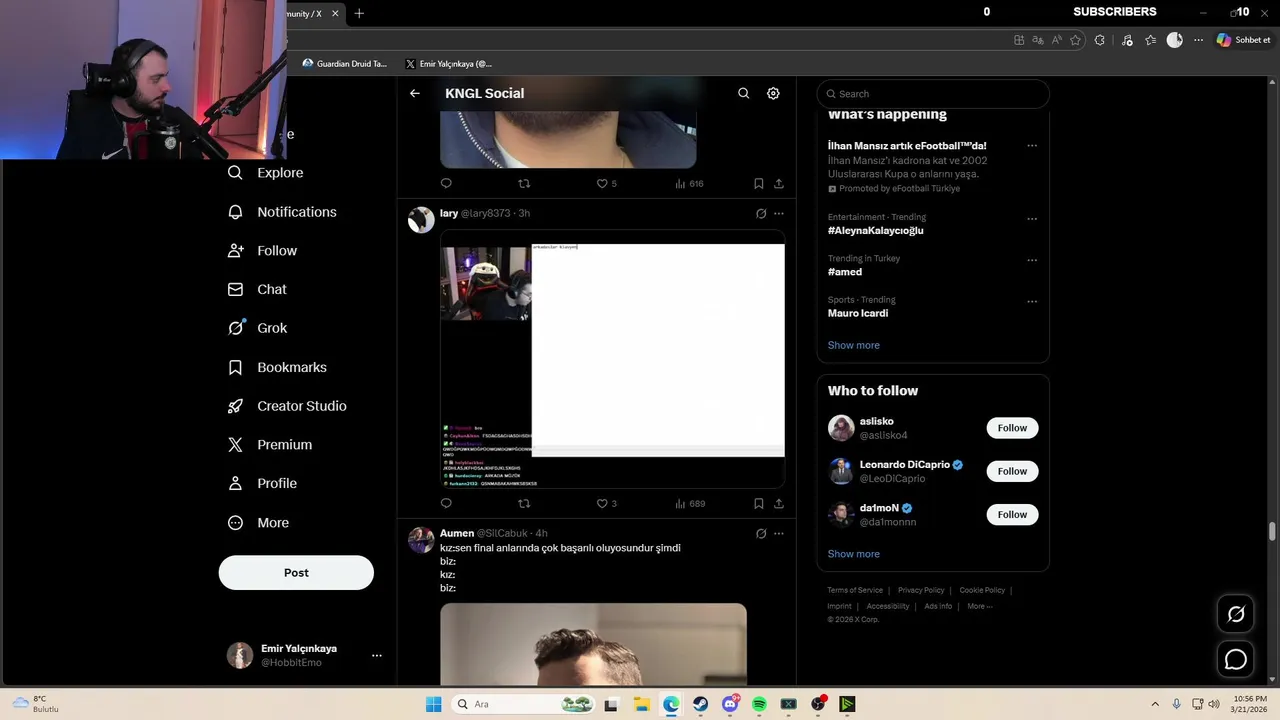Open Grok from the sidebar

[258, 328]
